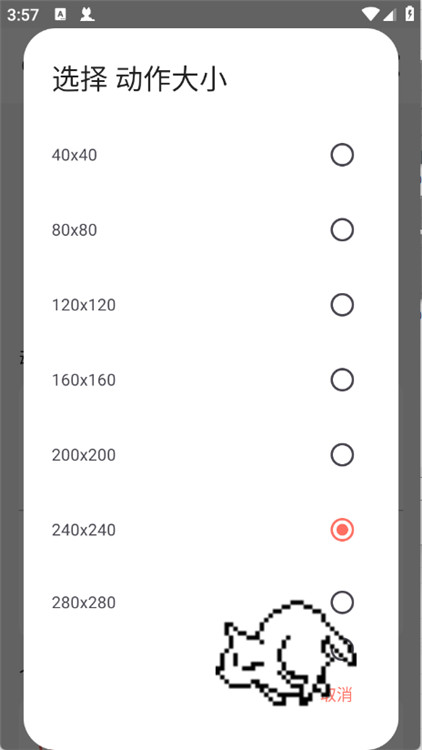Click the battery status bar icon
This screenshot has height=750, width=422.
pos(410,14)
